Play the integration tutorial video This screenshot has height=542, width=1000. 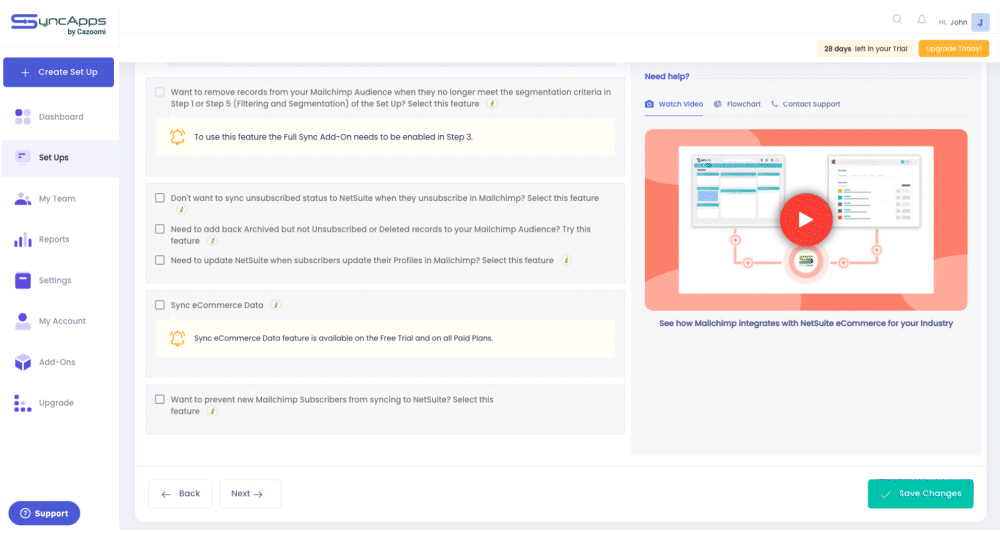click(806, 219)
